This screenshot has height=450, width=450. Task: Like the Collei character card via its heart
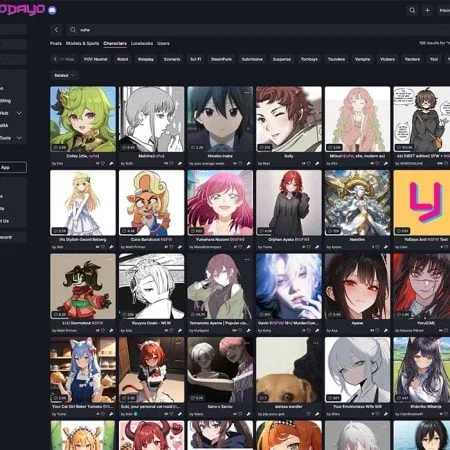[x=103, y=164]
